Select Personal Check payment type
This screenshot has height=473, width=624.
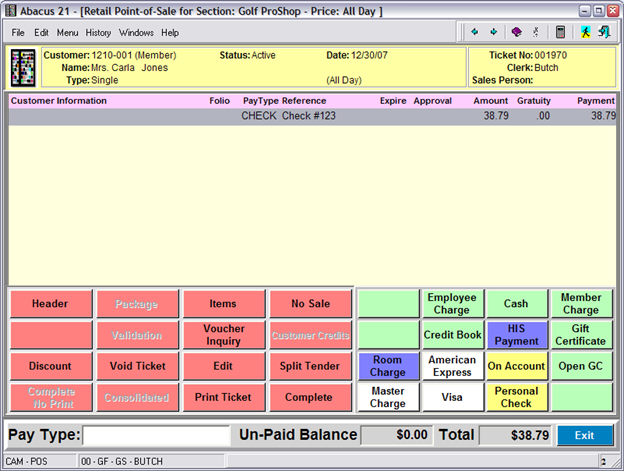(516, 397)
